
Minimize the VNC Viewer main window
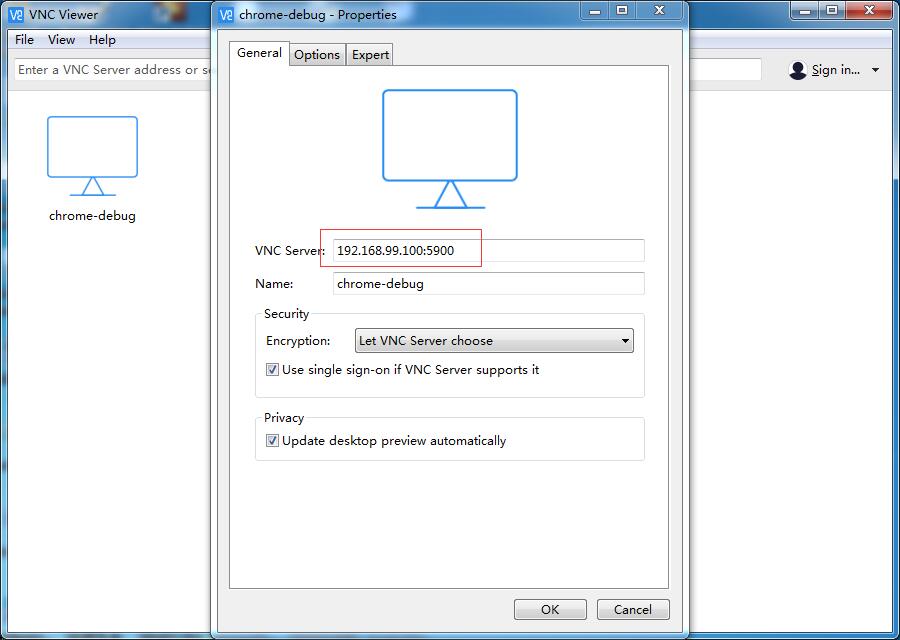[x=805, y=10]
